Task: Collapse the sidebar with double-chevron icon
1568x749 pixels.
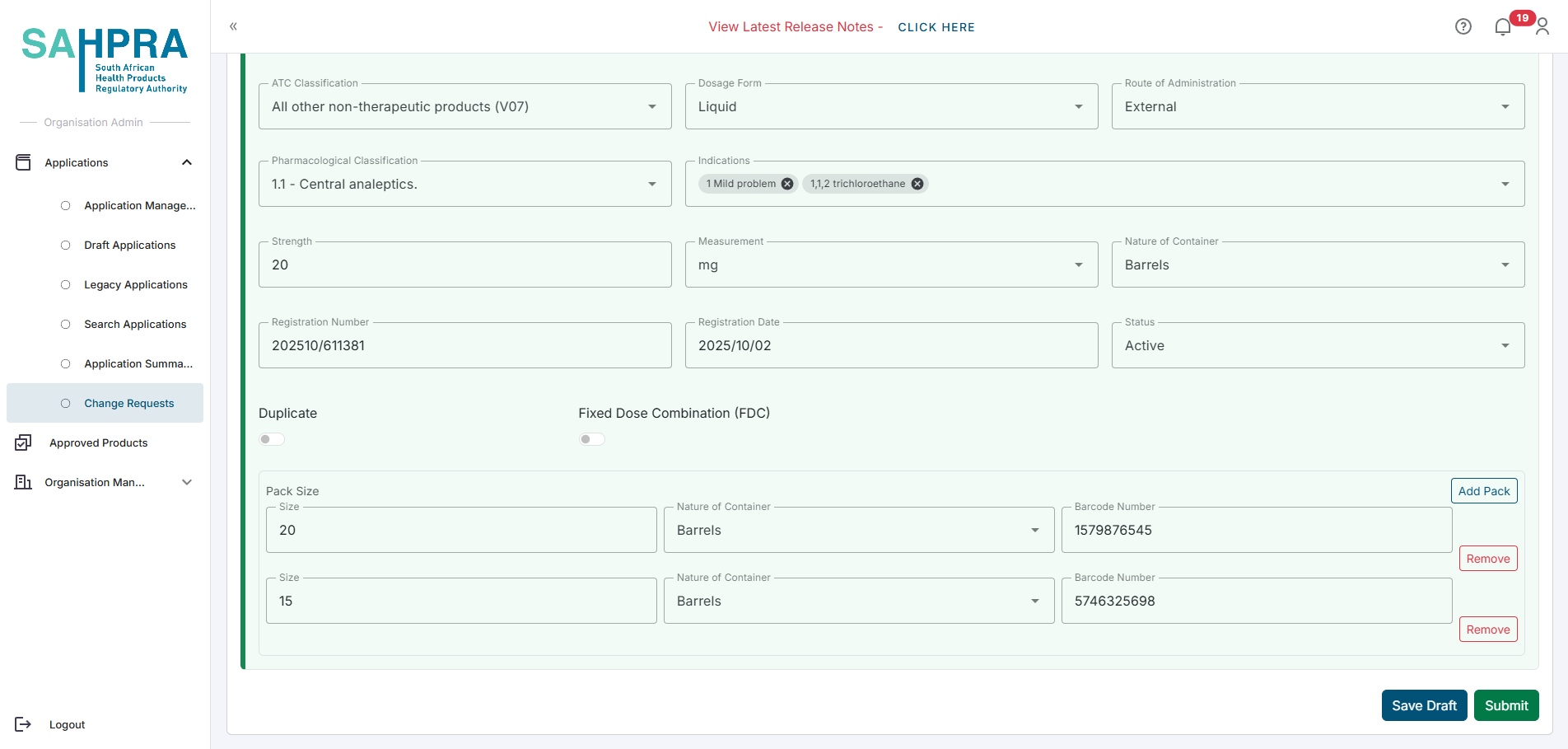Action: (233, 26)
